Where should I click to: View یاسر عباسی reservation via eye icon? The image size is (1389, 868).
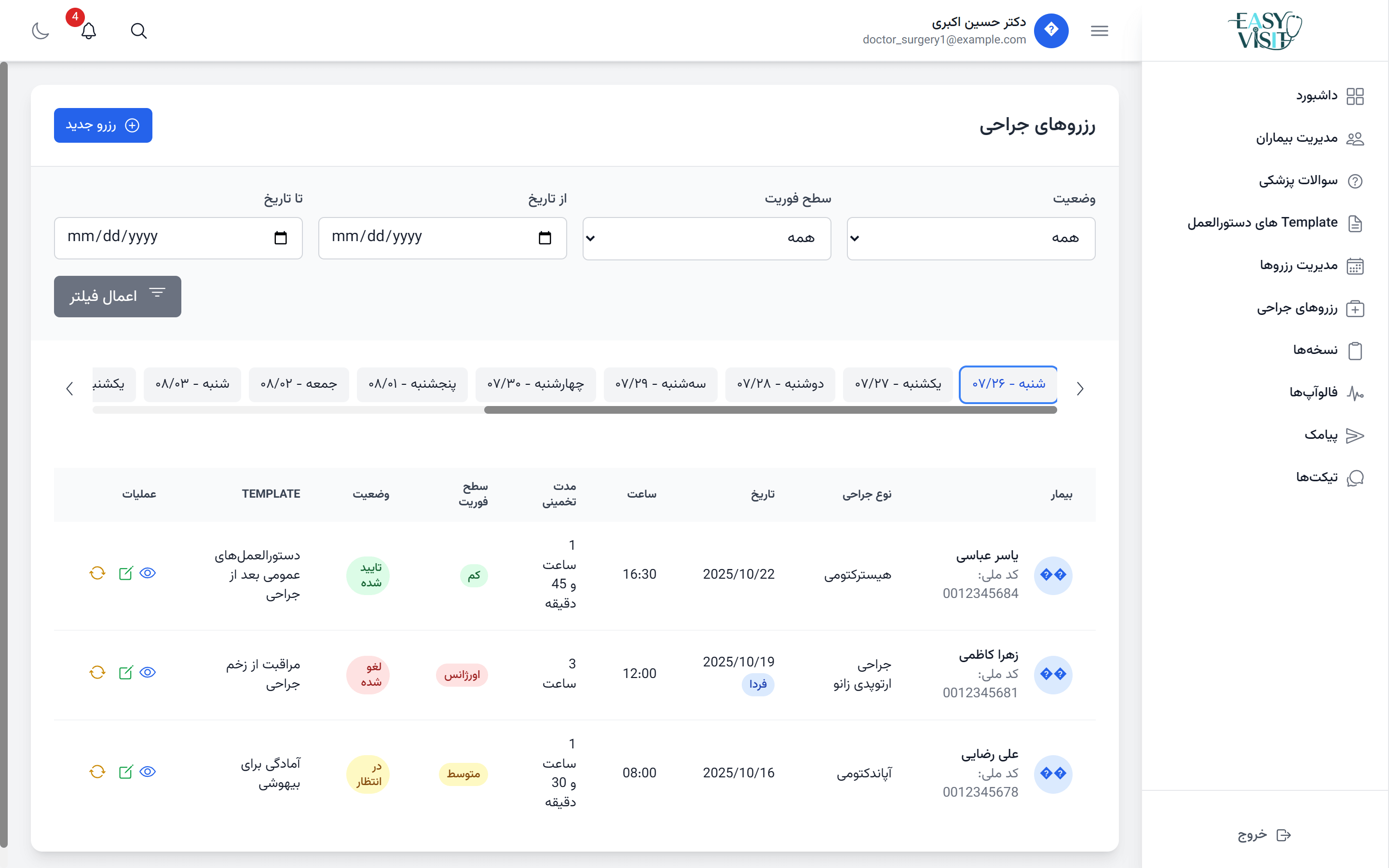[x=148, y=573]
